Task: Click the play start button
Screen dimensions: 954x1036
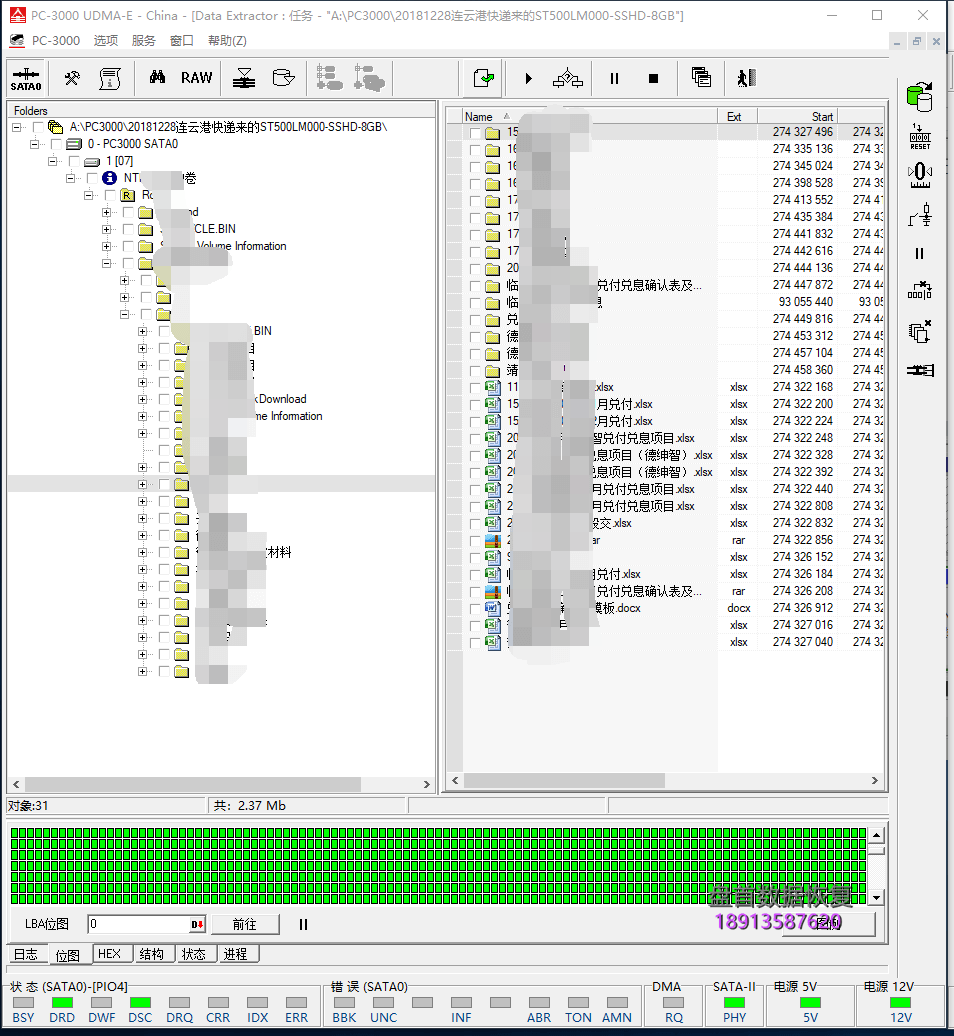Action: click(528, 79)
